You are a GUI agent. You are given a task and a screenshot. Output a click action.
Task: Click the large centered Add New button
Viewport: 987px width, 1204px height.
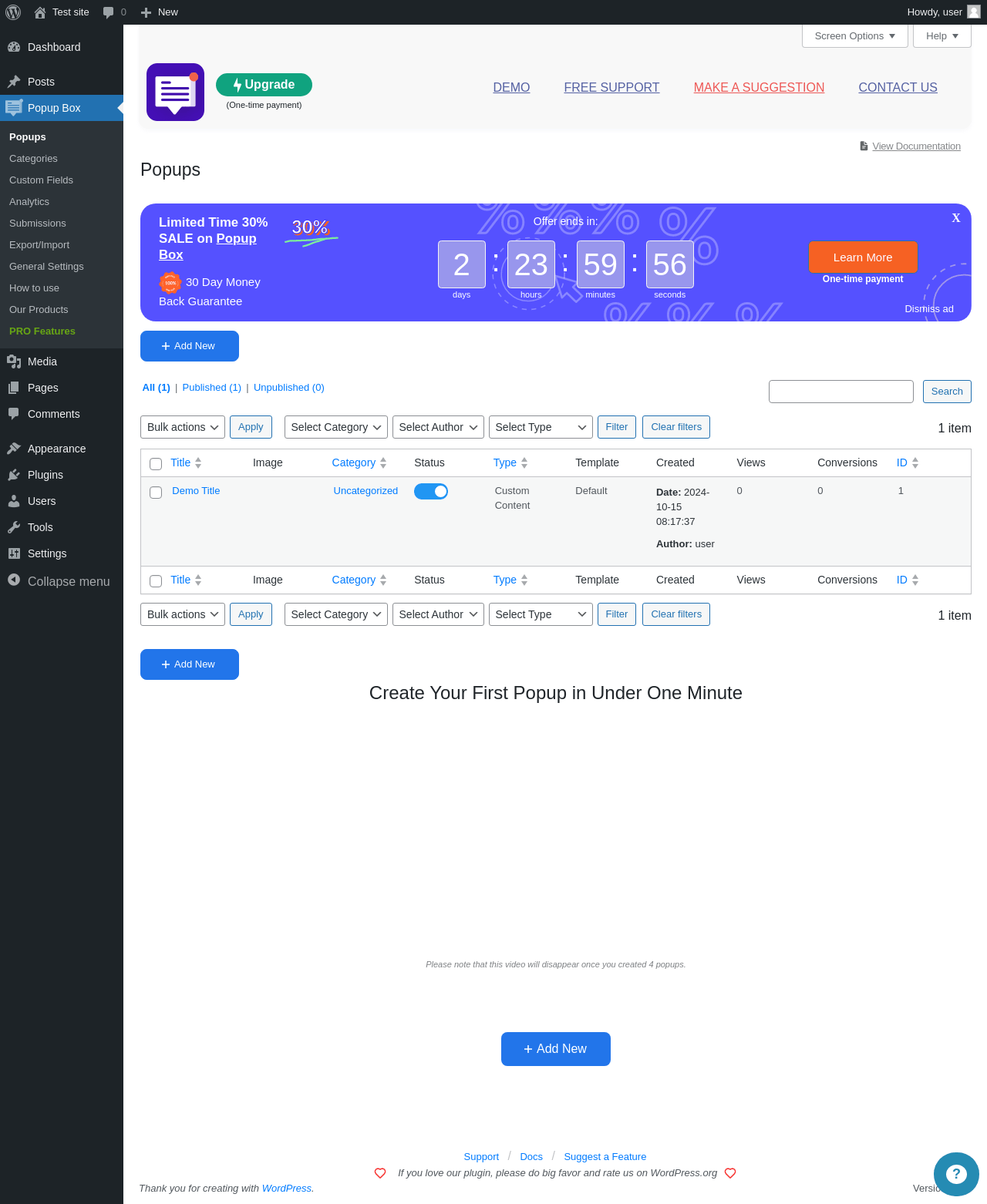click(x=556, y=1049)
